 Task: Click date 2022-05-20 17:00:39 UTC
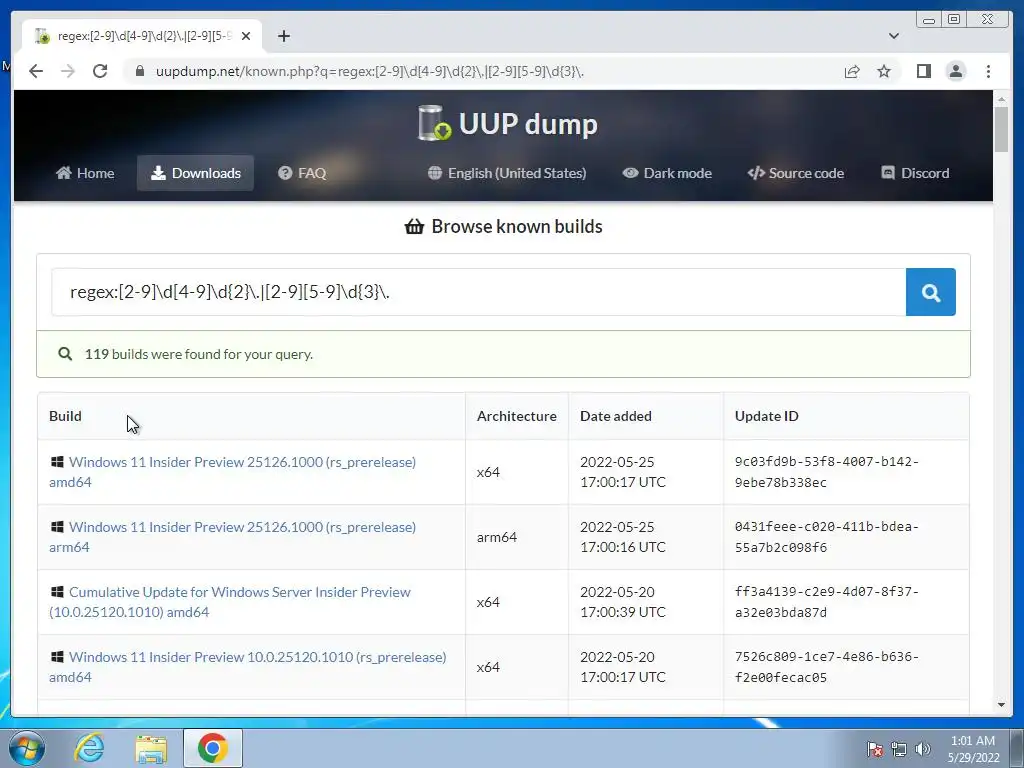[x=623, y=602]
